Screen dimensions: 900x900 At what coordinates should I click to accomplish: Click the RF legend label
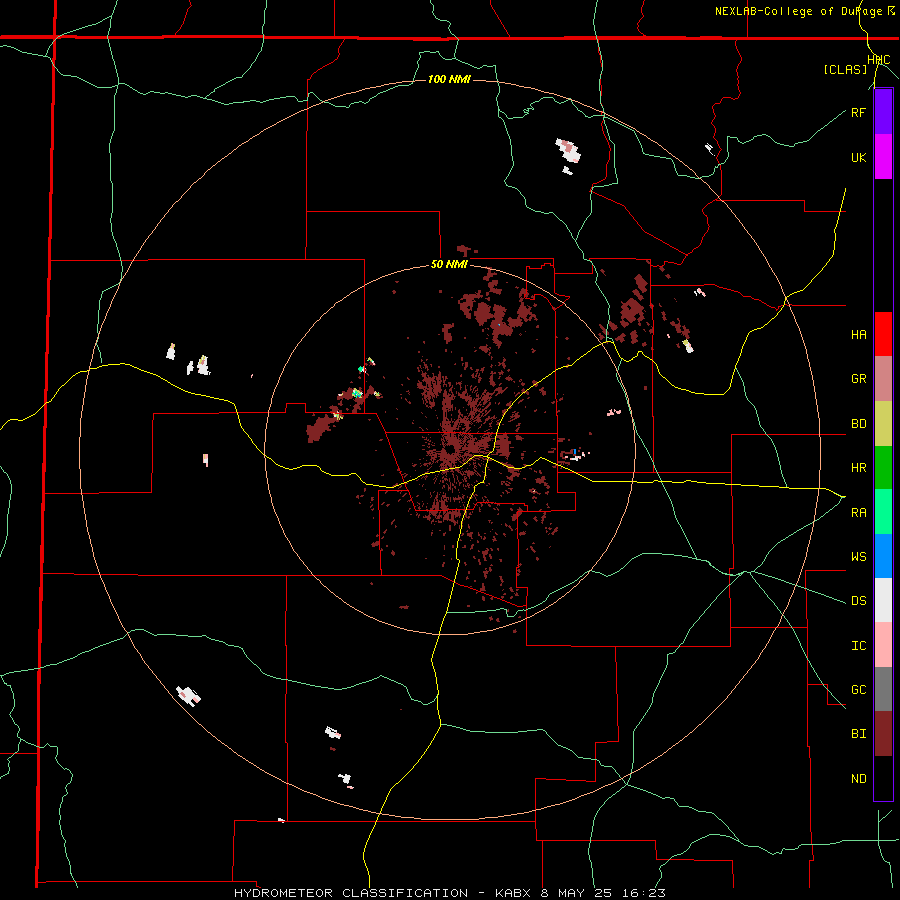click(858, 112)
